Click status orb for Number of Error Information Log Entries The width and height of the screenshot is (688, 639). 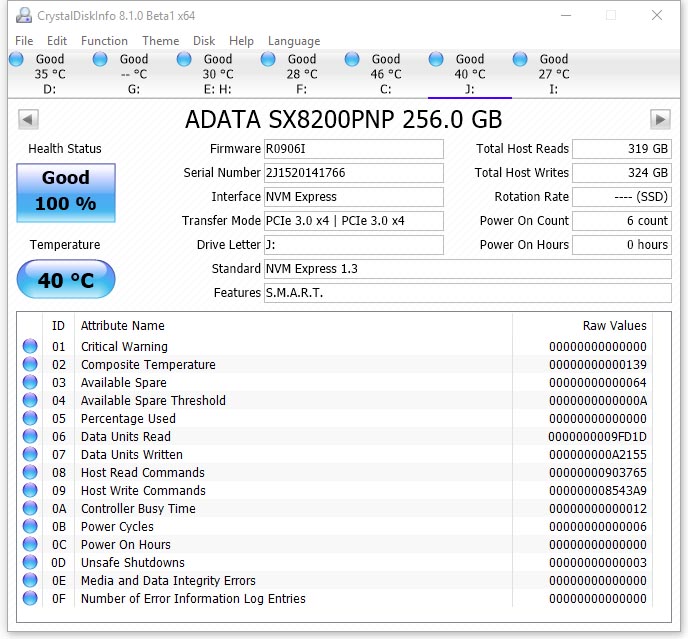click(x=30, y=598)
